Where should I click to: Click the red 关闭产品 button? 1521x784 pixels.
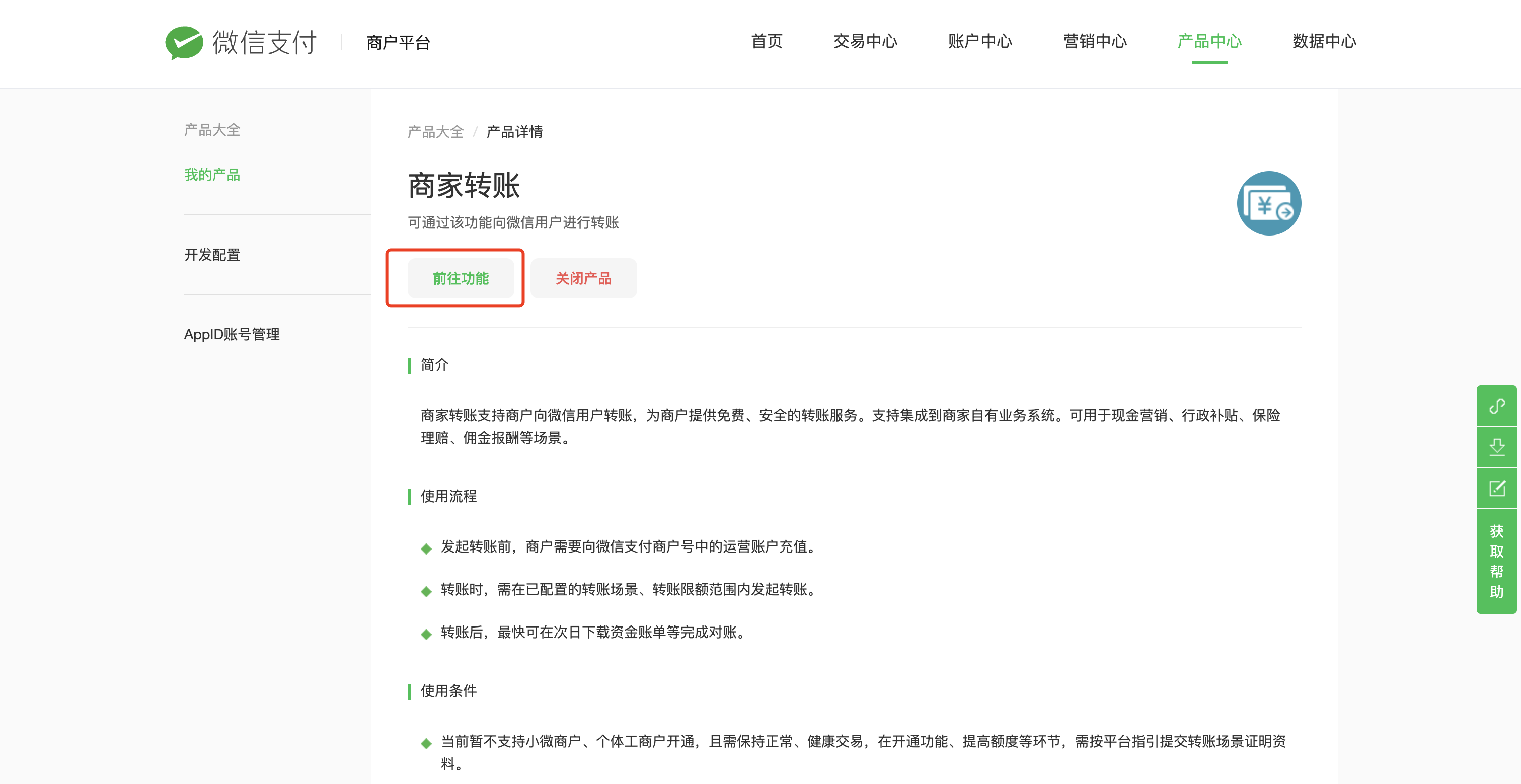coord(583,278)
